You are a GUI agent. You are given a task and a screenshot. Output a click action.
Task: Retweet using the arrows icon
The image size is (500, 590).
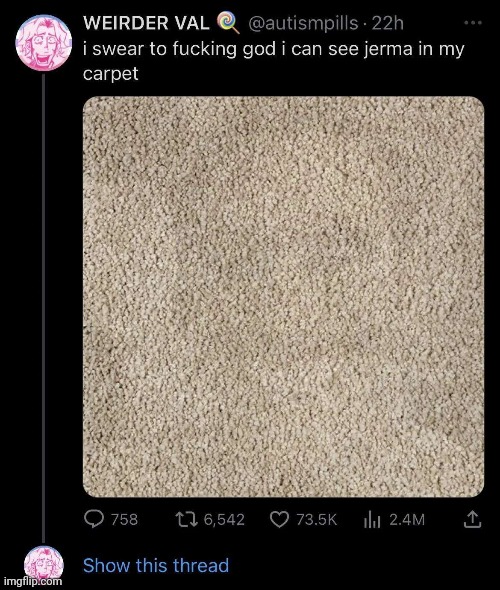pos(187,520)
